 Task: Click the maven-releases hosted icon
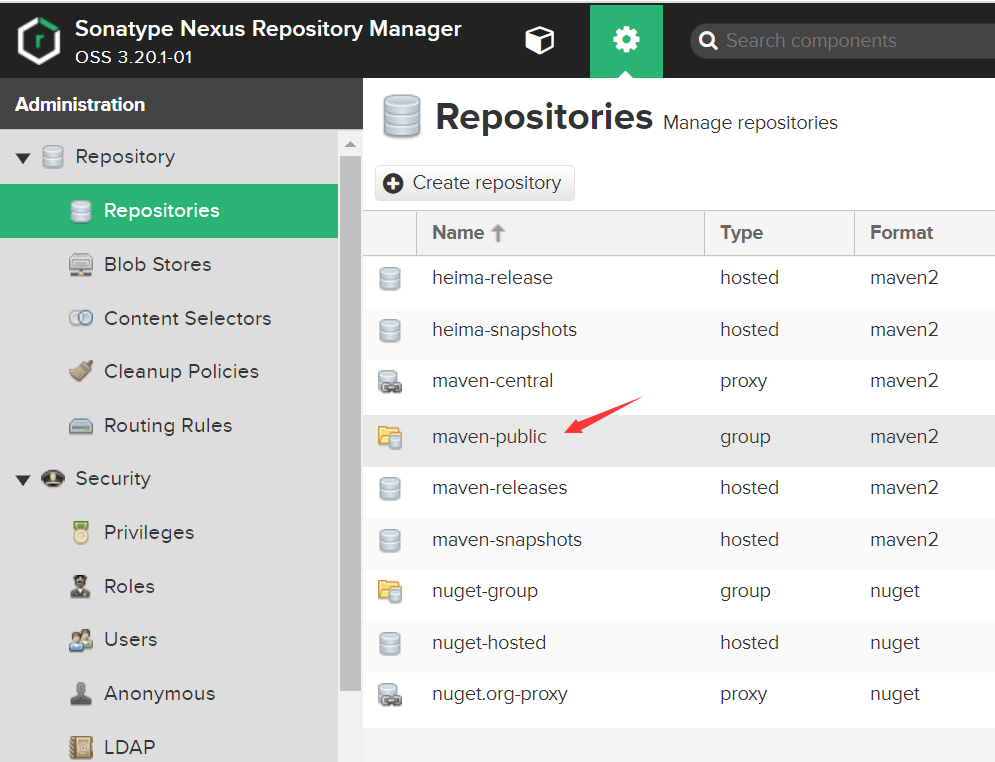390,489
